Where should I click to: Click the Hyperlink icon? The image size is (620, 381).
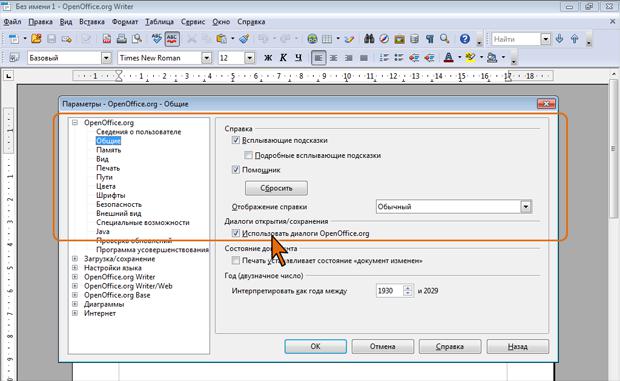coord(312,39)
